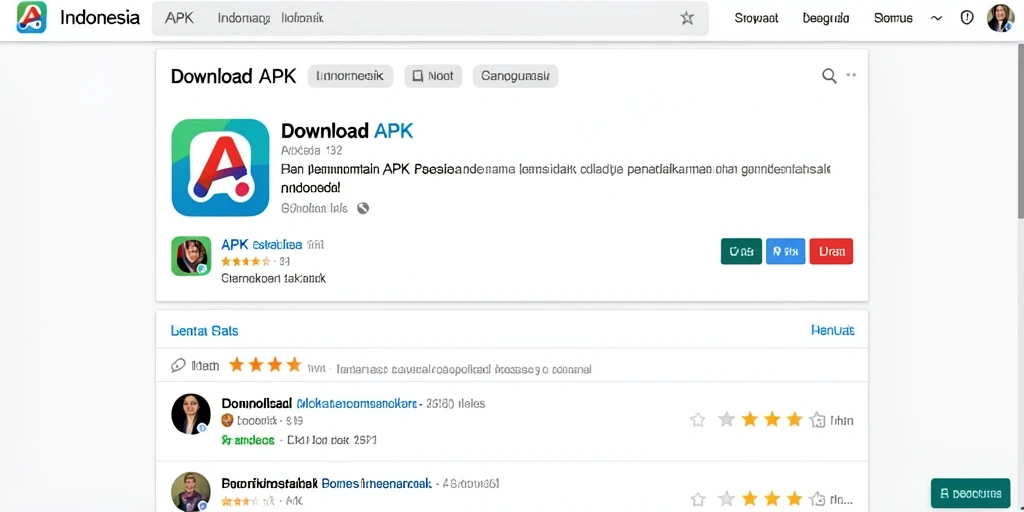
Task: Click the first reviewer's round avatar
Action: point(191,414)
